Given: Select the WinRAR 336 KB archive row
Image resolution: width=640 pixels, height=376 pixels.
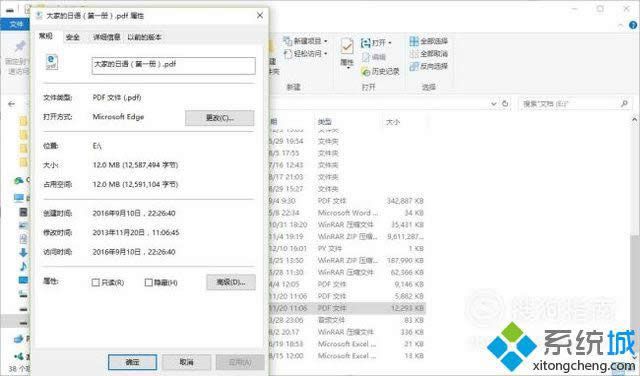Looking at the screenshot, I should 347,332.
